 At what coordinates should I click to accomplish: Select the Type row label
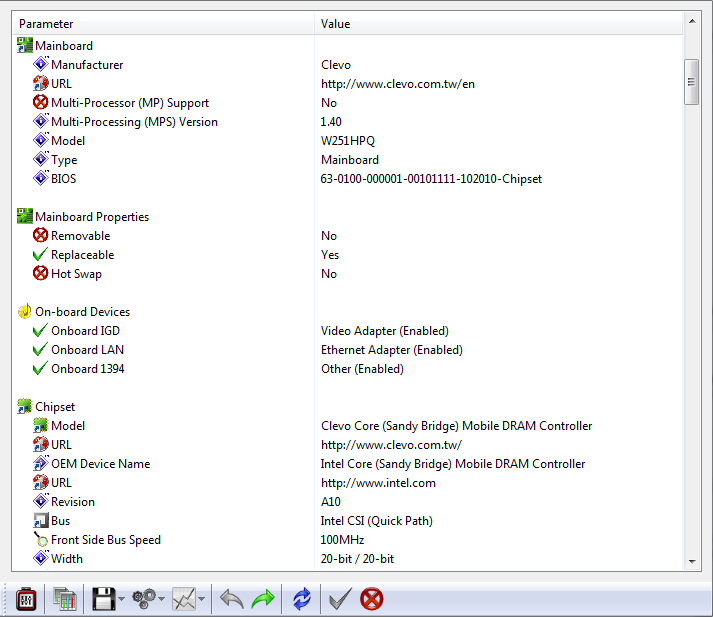click(64, 160)
